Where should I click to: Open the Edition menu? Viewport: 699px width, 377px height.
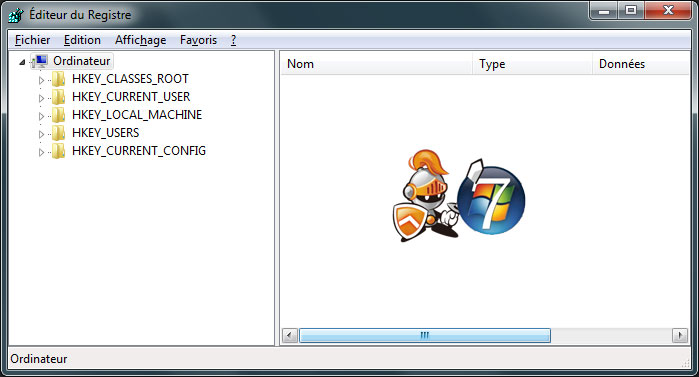82,40
